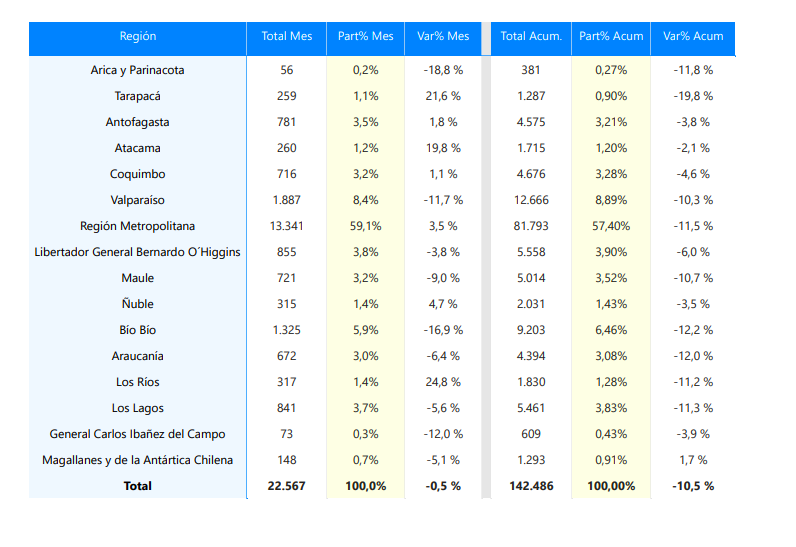Select the Región Metropolitana row label
The image size is (796, 547).
click(138, 226)
